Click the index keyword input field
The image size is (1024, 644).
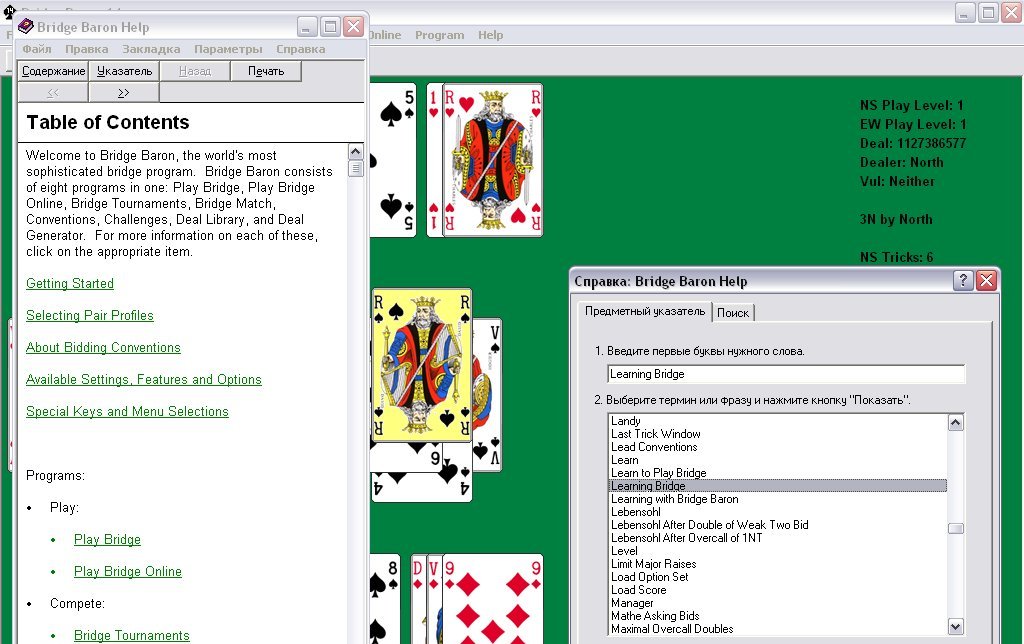[x=786, y=374]
